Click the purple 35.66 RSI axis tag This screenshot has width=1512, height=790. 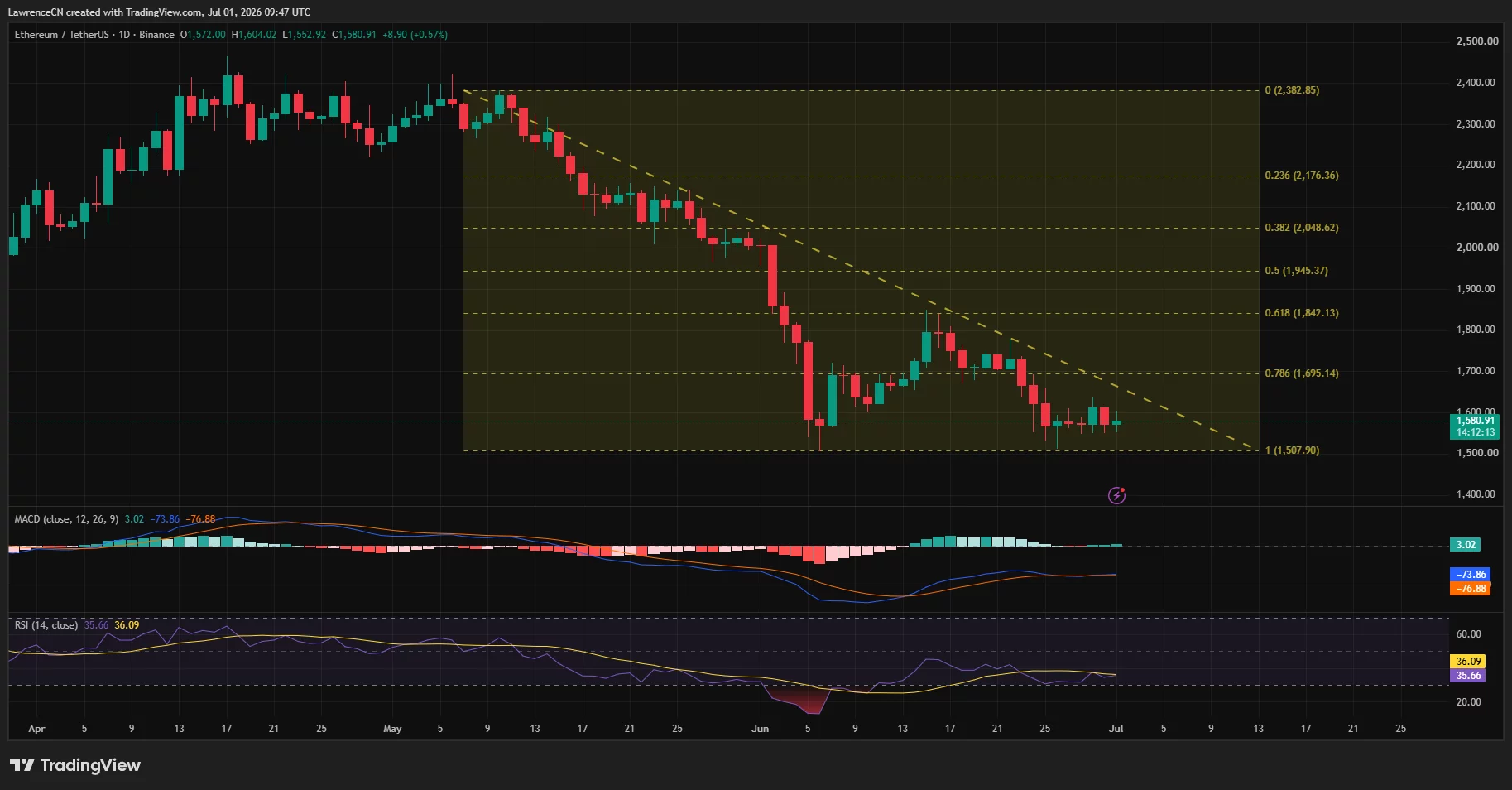1468,676
